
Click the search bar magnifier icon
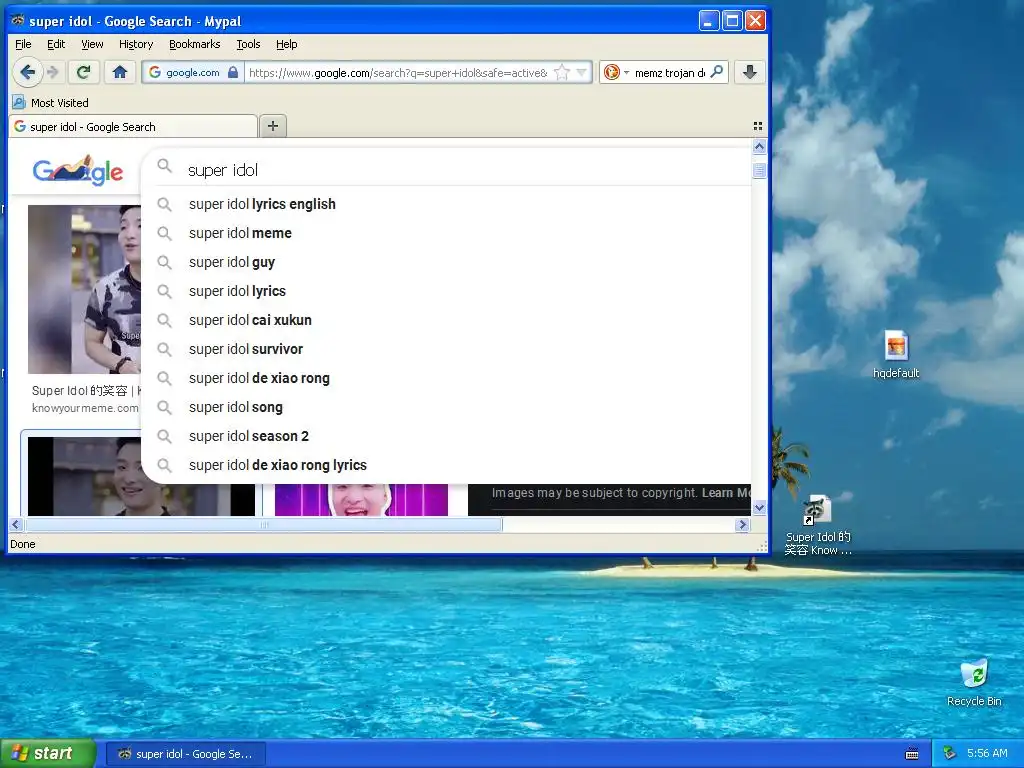(x=716, y=72)
